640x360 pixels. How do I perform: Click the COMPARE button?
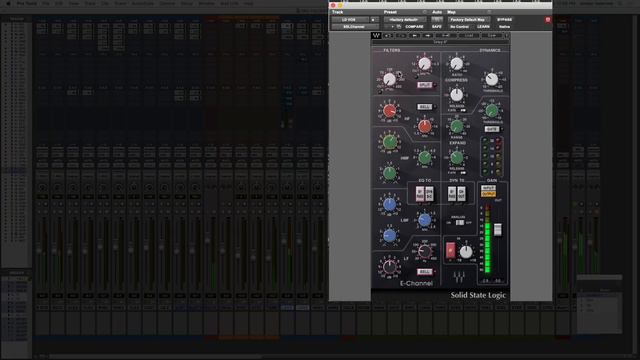point(414,27)
